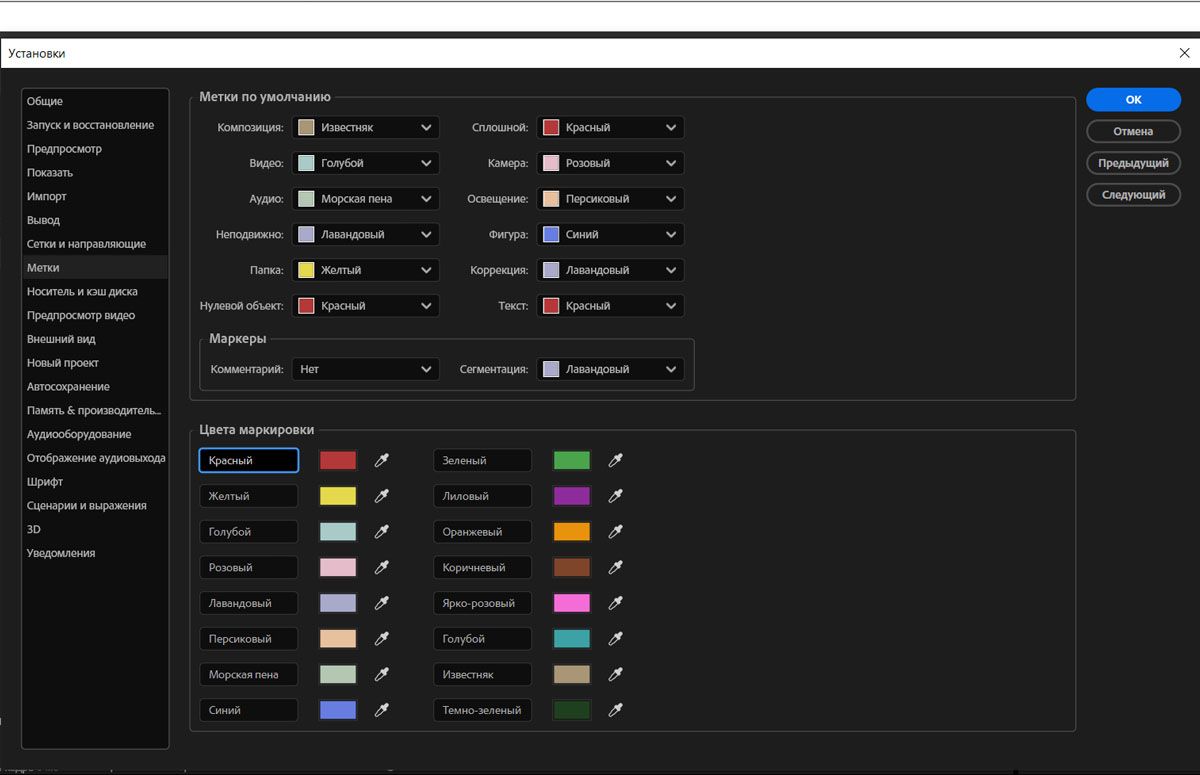Select Аудиооборудование in the sidebar
1200x775 pixels.
tap(95, 434)
